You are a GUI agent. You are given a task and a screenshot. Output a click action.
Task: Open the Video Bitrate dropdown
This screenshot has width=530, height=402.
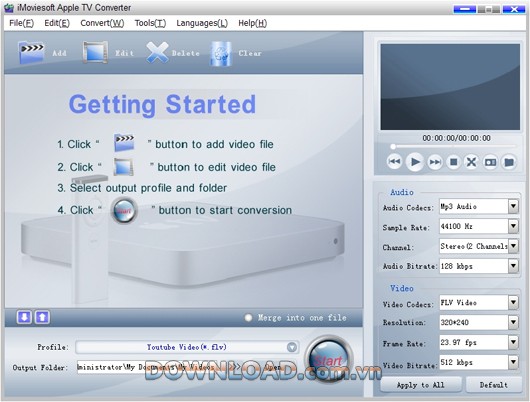[513, 362]
